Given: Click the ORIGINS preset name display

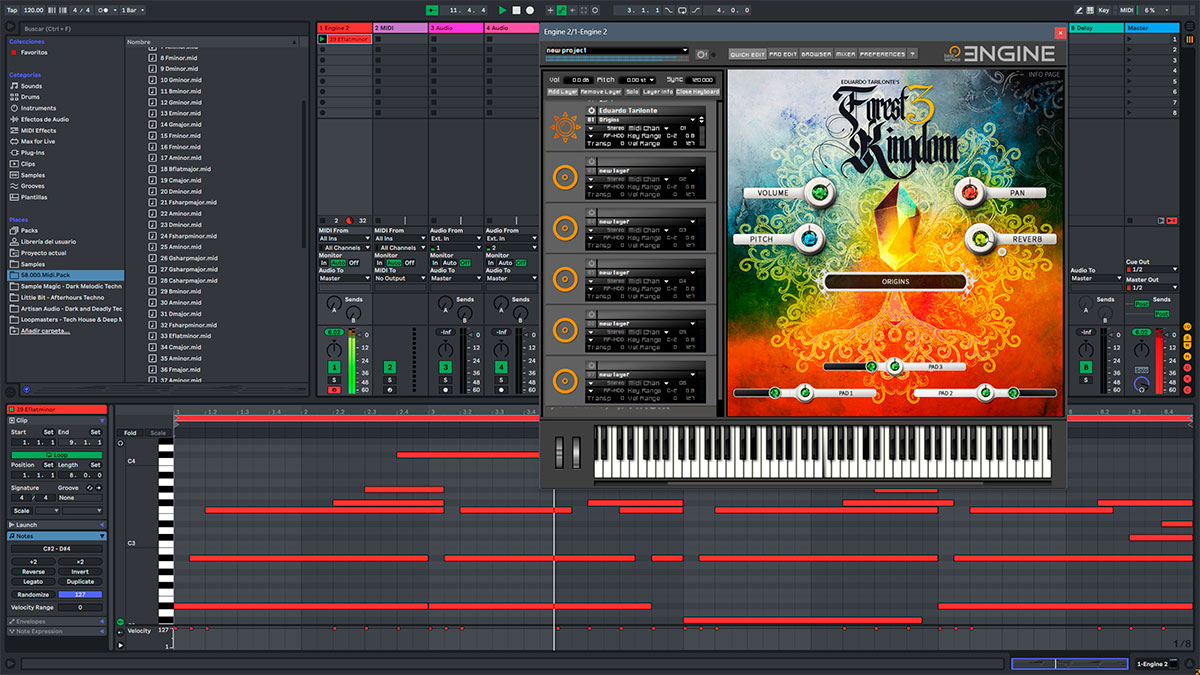Looking at the screenshot, I should pyautogui.click(x=895, y=282).
